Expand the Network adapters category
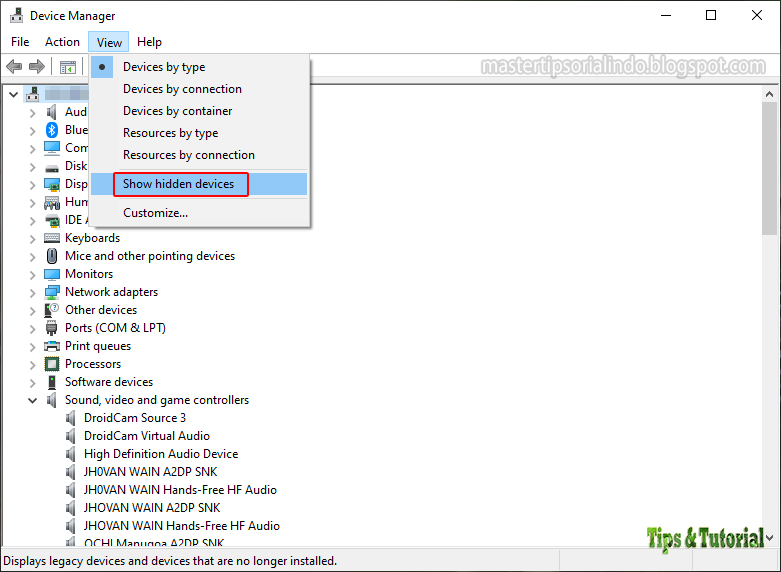The width and height of the screenshot is (781, 572). coord(32,293)
